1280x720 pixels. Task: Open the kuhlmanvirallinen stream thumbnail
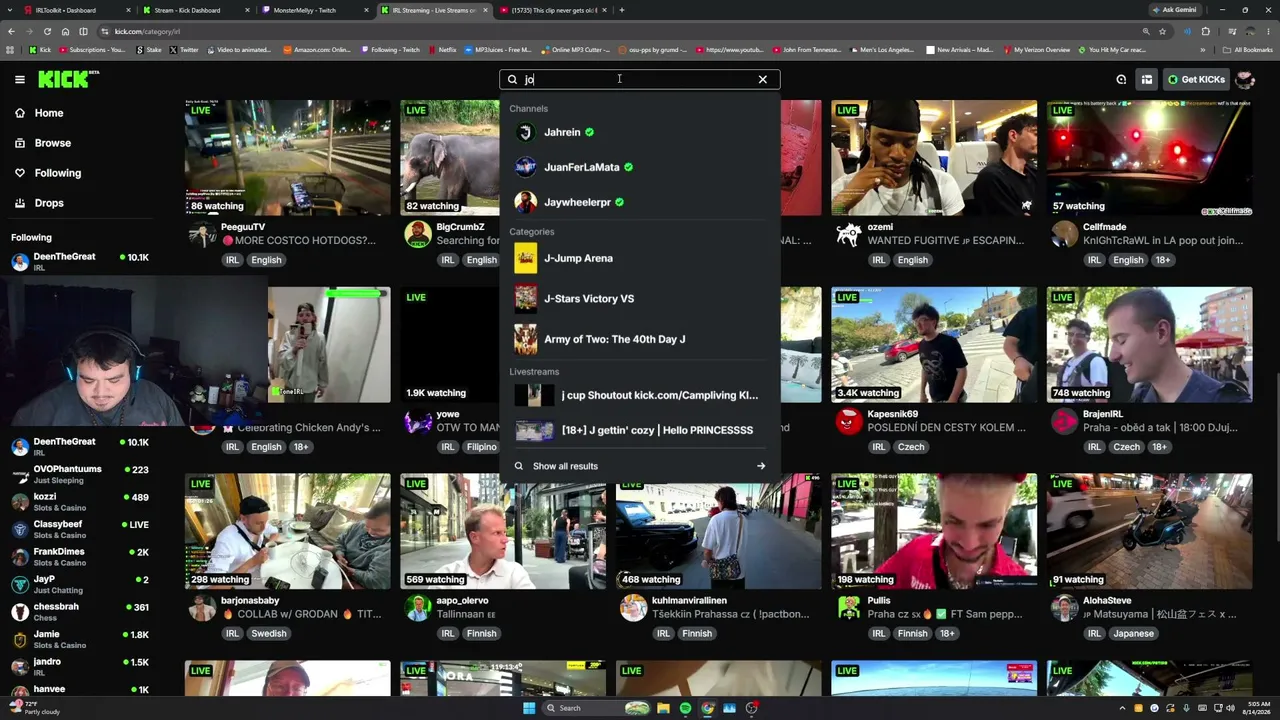718,531
